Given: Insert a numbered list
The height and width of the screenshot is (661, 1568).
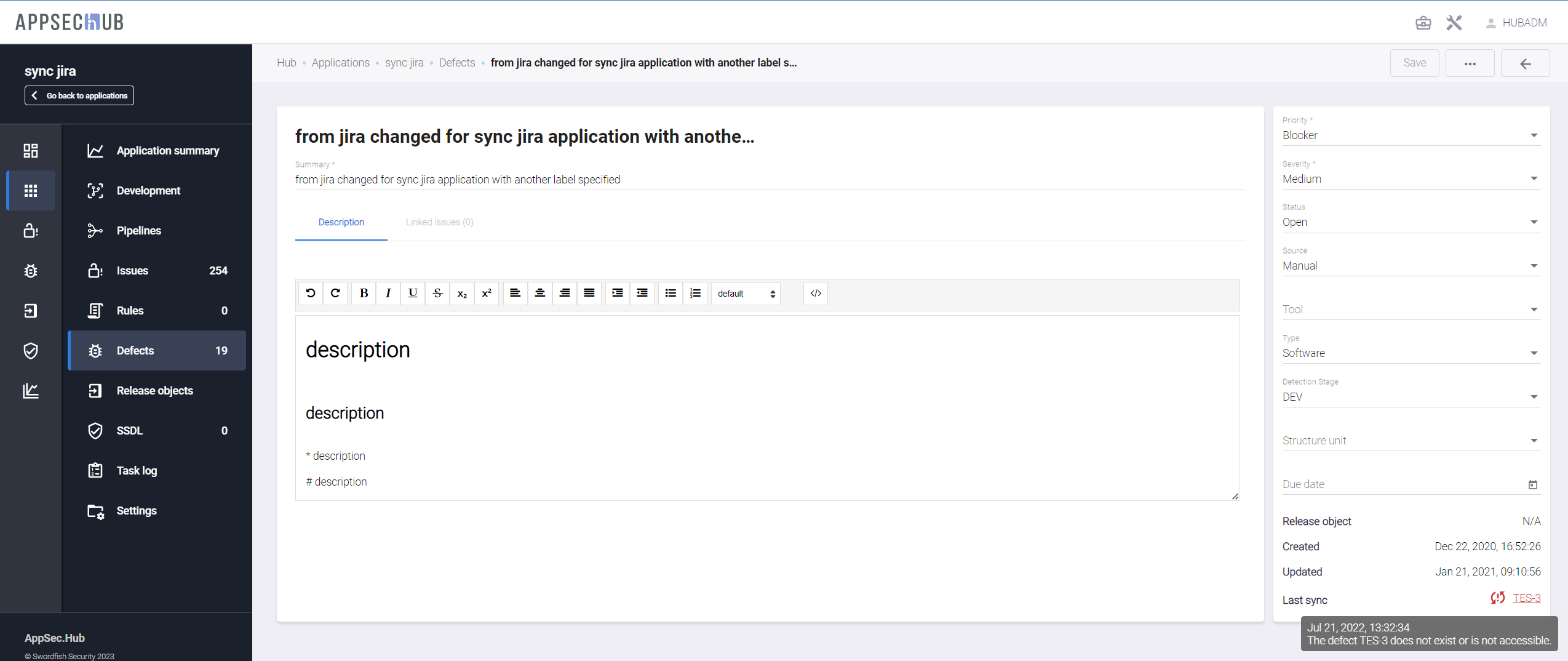Looking at the screenshot, I should [x=695, y=294].
